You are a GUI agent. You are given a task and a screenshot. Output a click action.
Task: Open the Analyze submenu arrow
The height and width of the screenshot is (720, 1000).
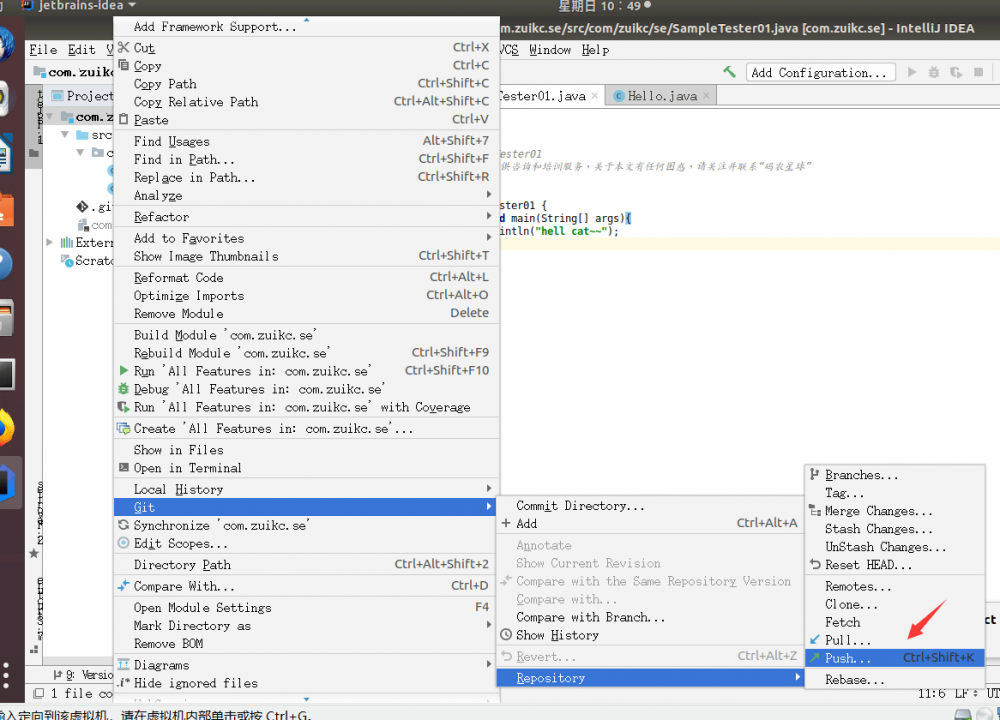point(487,196)
